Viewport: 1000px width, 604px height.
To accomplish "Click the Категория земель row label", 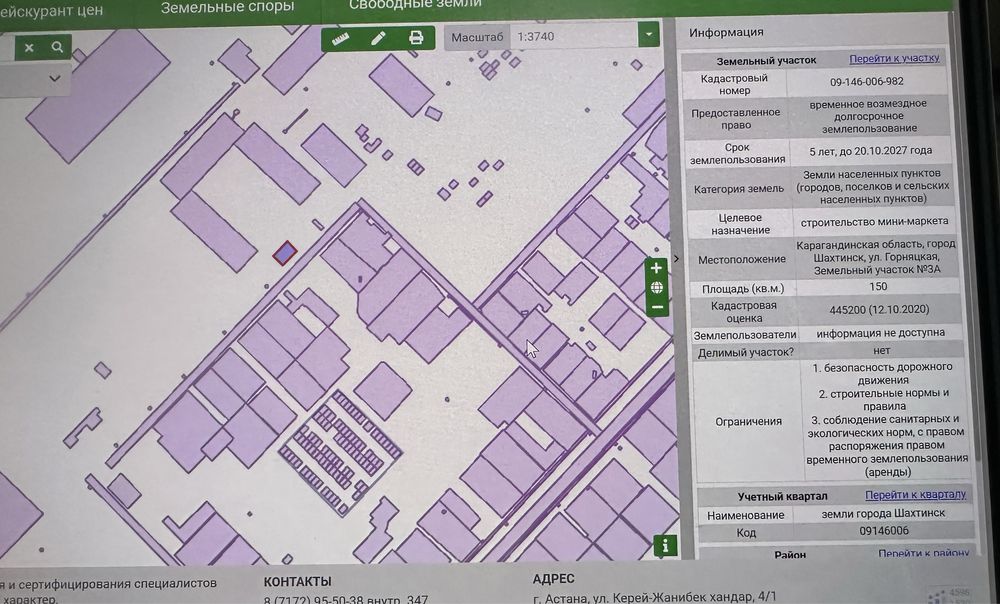I will [x=739, y=189].
